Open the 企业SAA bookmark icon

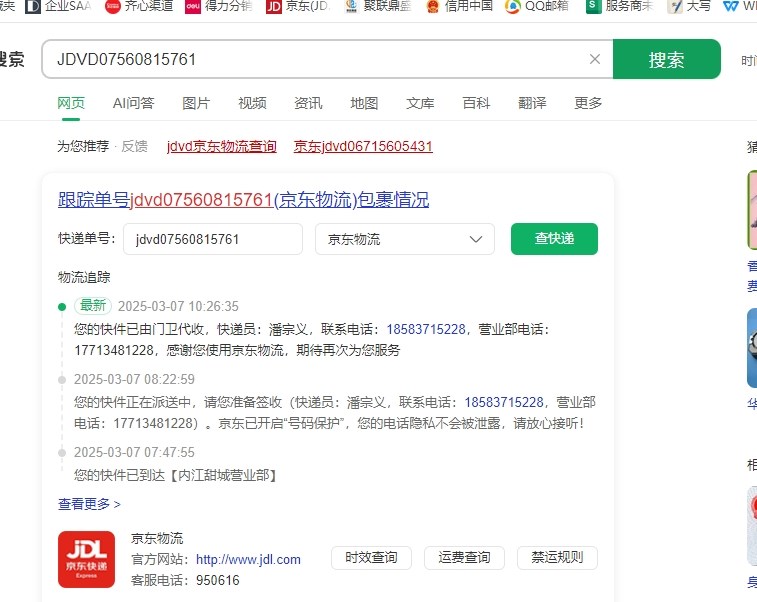click(33, 6)
